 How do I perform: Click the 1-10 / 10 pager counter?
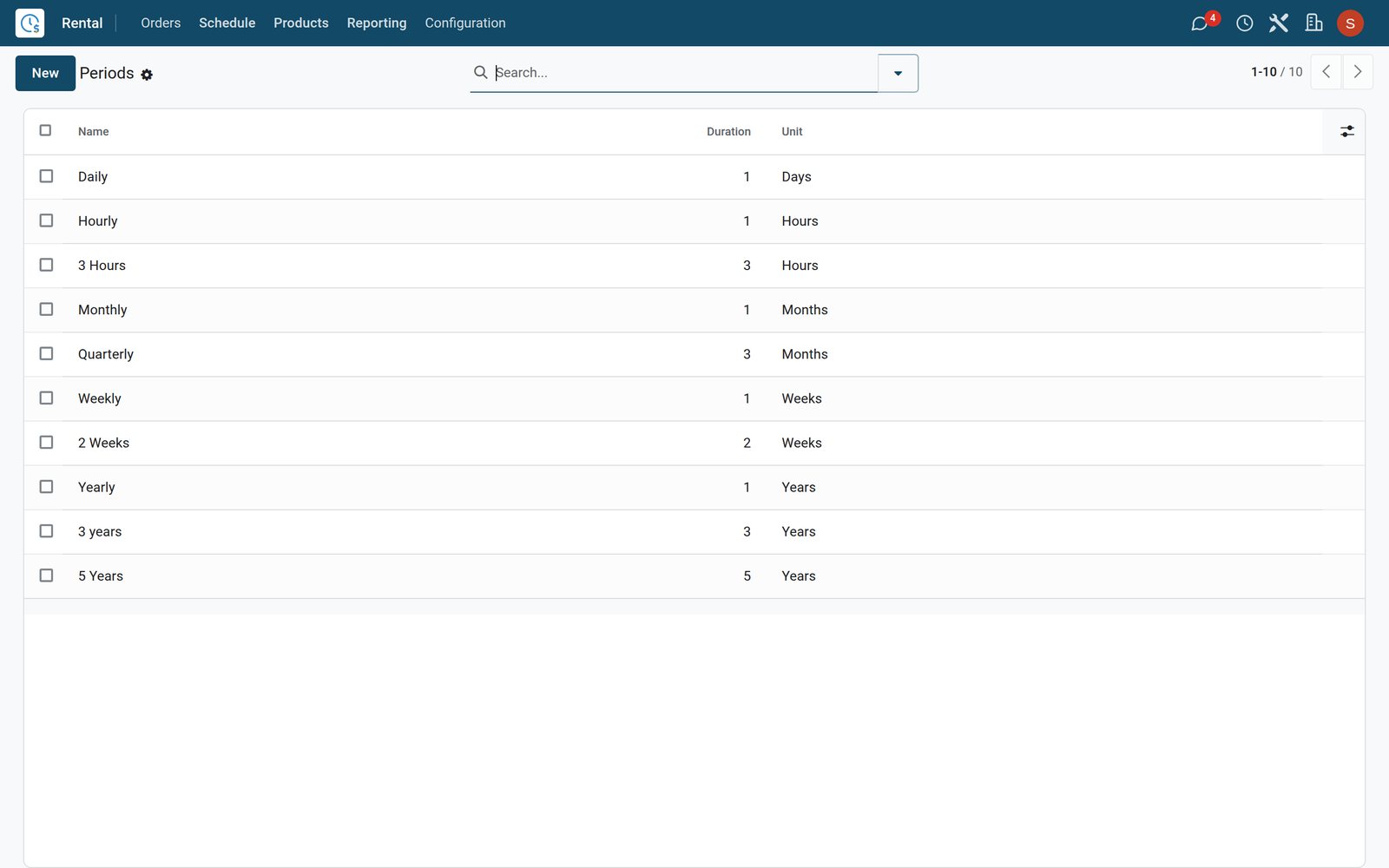pos(1276,72)
